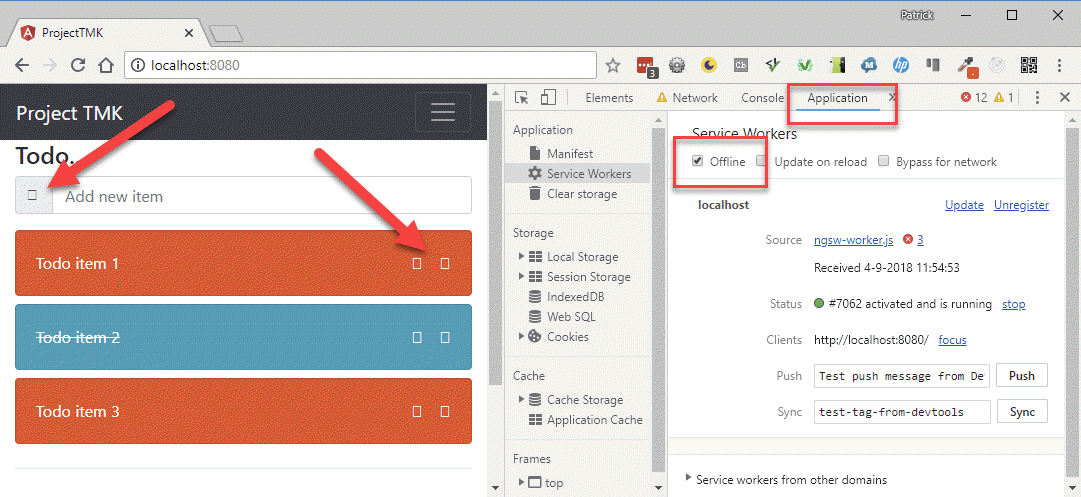The width and height of the screenshot is (1081, 497).
Task: Select Clear storage in the Application sidebar
Action: click(x=581, y=194)
